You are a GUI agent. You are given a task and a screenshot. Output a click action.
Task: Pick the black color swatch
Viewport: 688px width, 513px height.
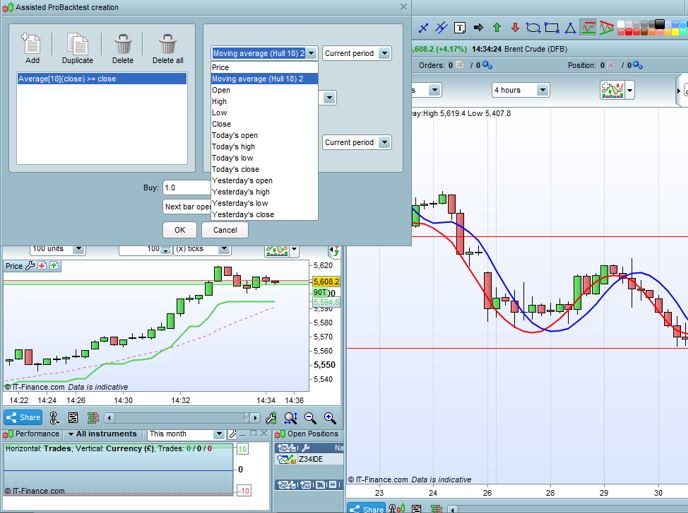659,24
